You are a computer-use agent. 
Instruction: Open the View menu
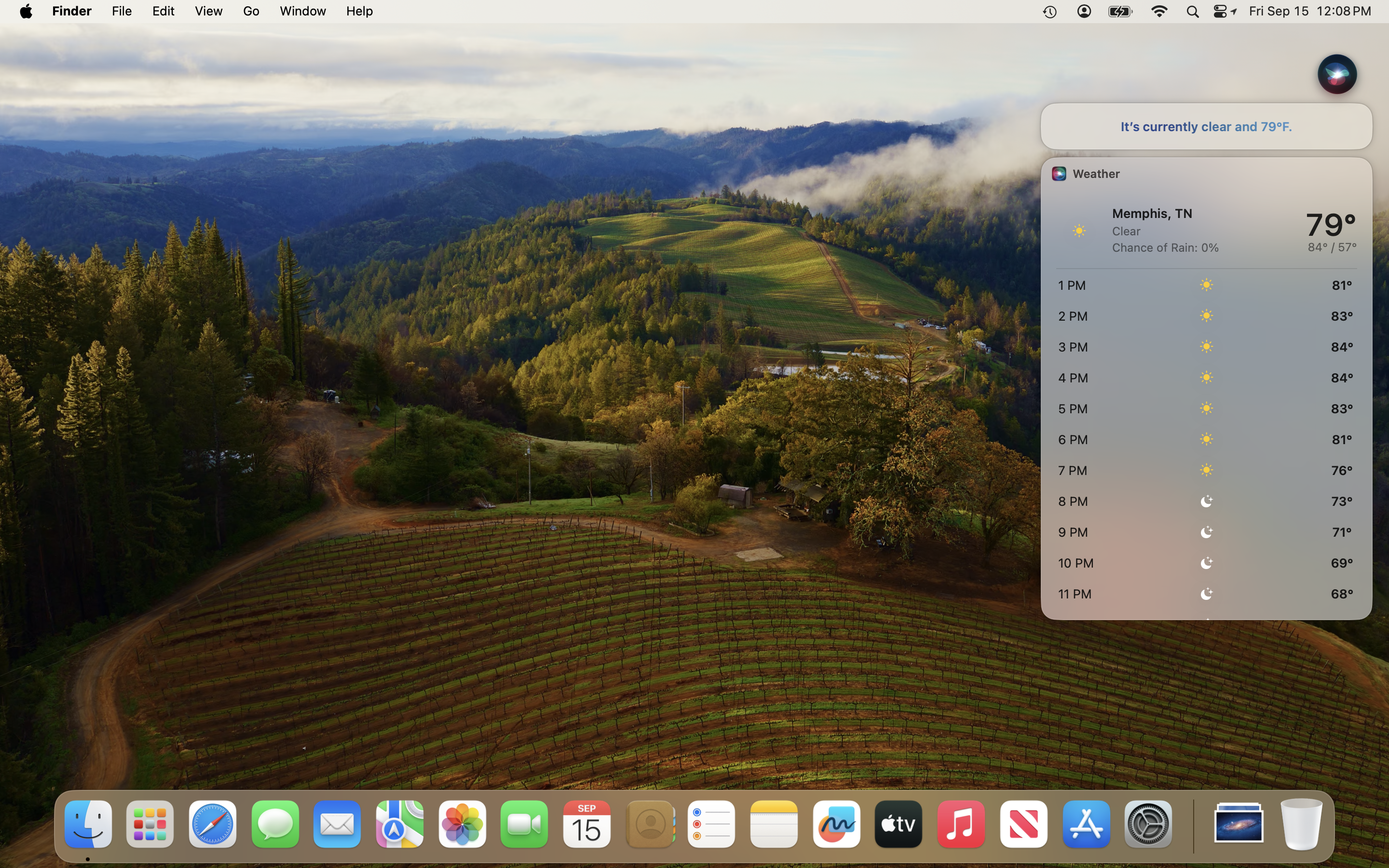pyautogui.click(x=208, y=12)
